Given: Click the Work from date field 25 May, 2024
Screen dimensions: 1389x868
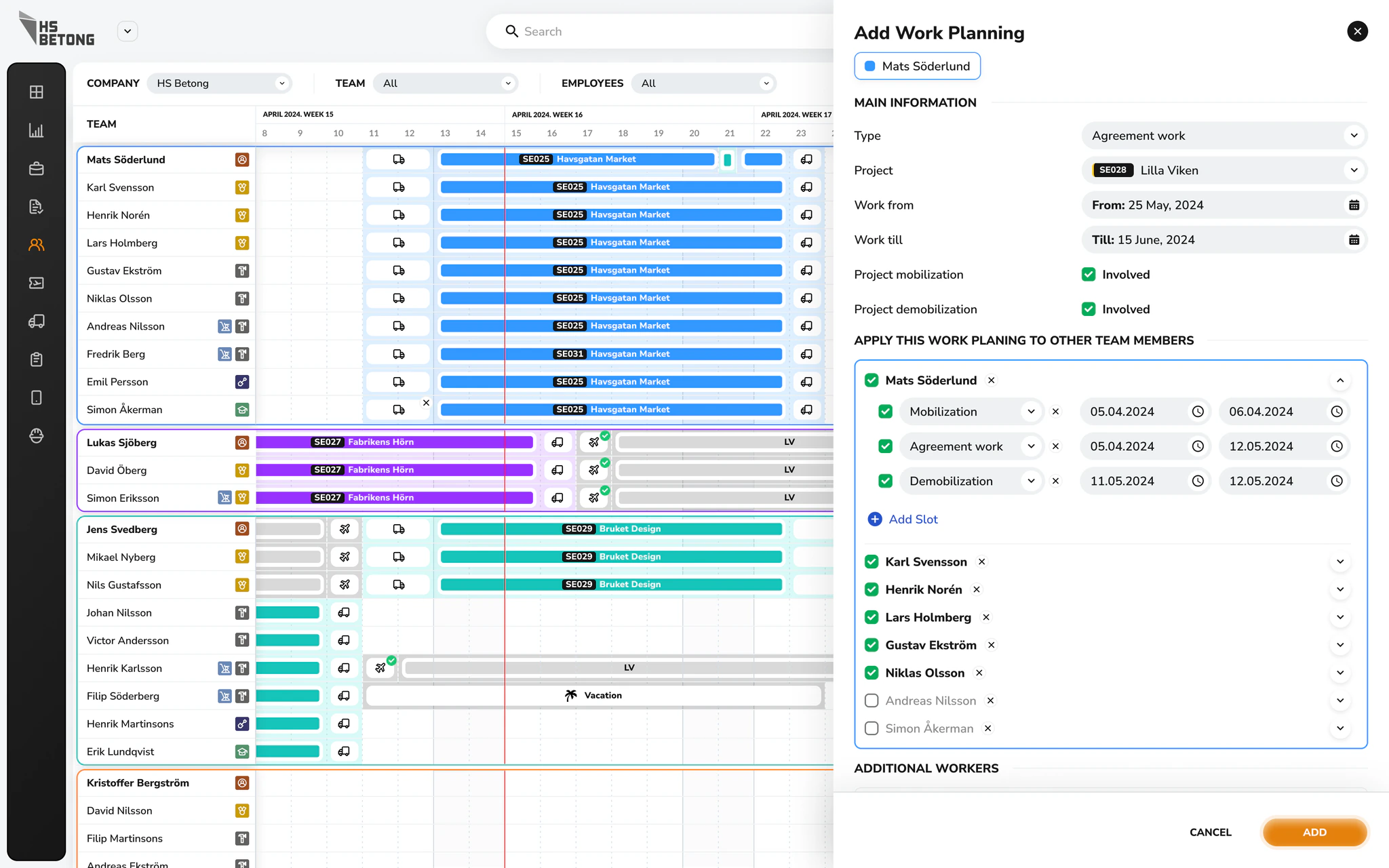Looking at the screenshot, I should pos(1224,205).
